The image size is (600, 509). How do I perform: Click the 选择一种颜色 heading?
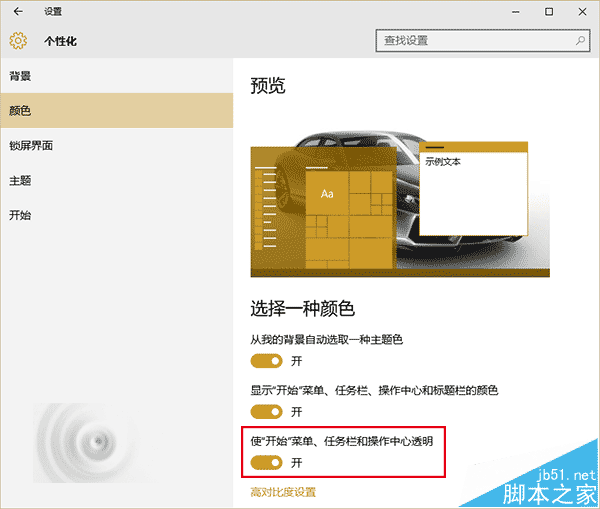(303, 308)
